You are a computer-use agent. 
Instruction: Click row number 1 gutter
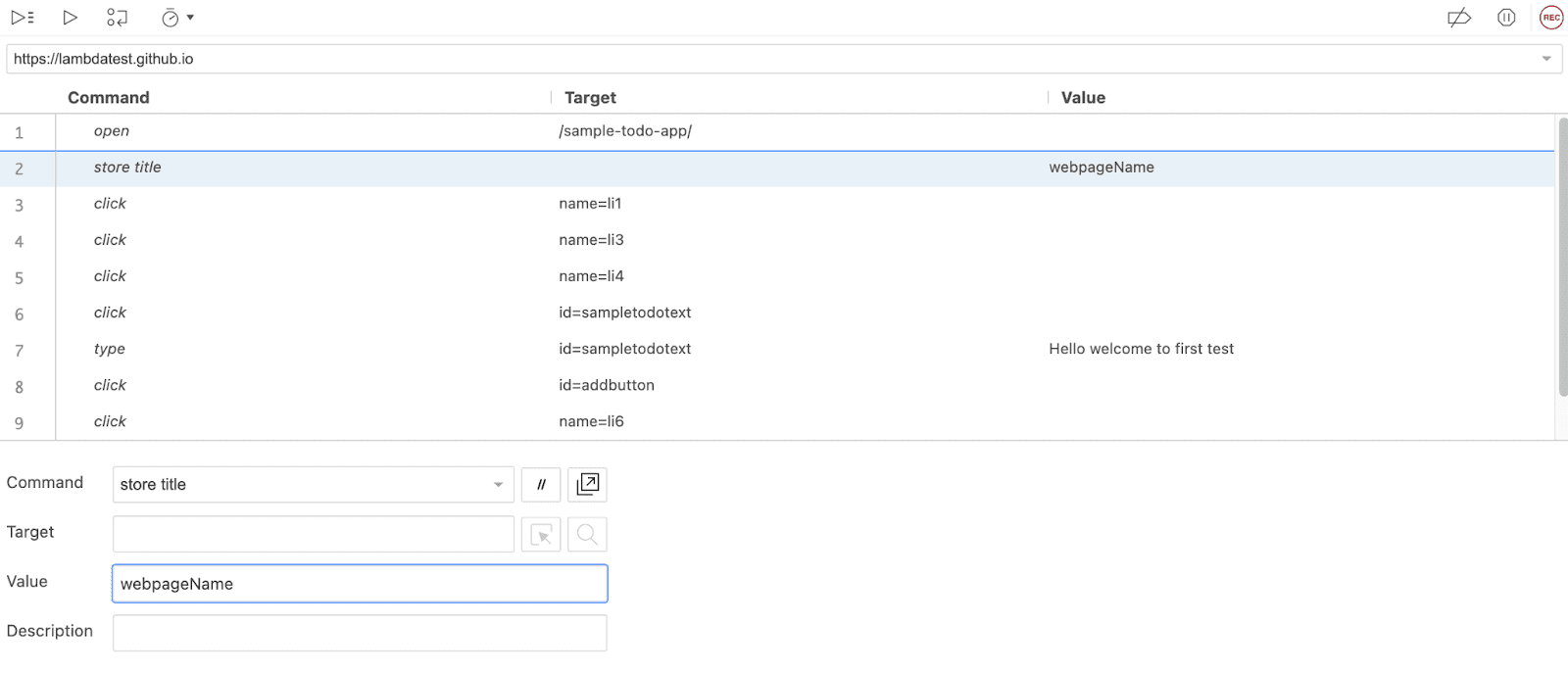click(x=20, y=132)
